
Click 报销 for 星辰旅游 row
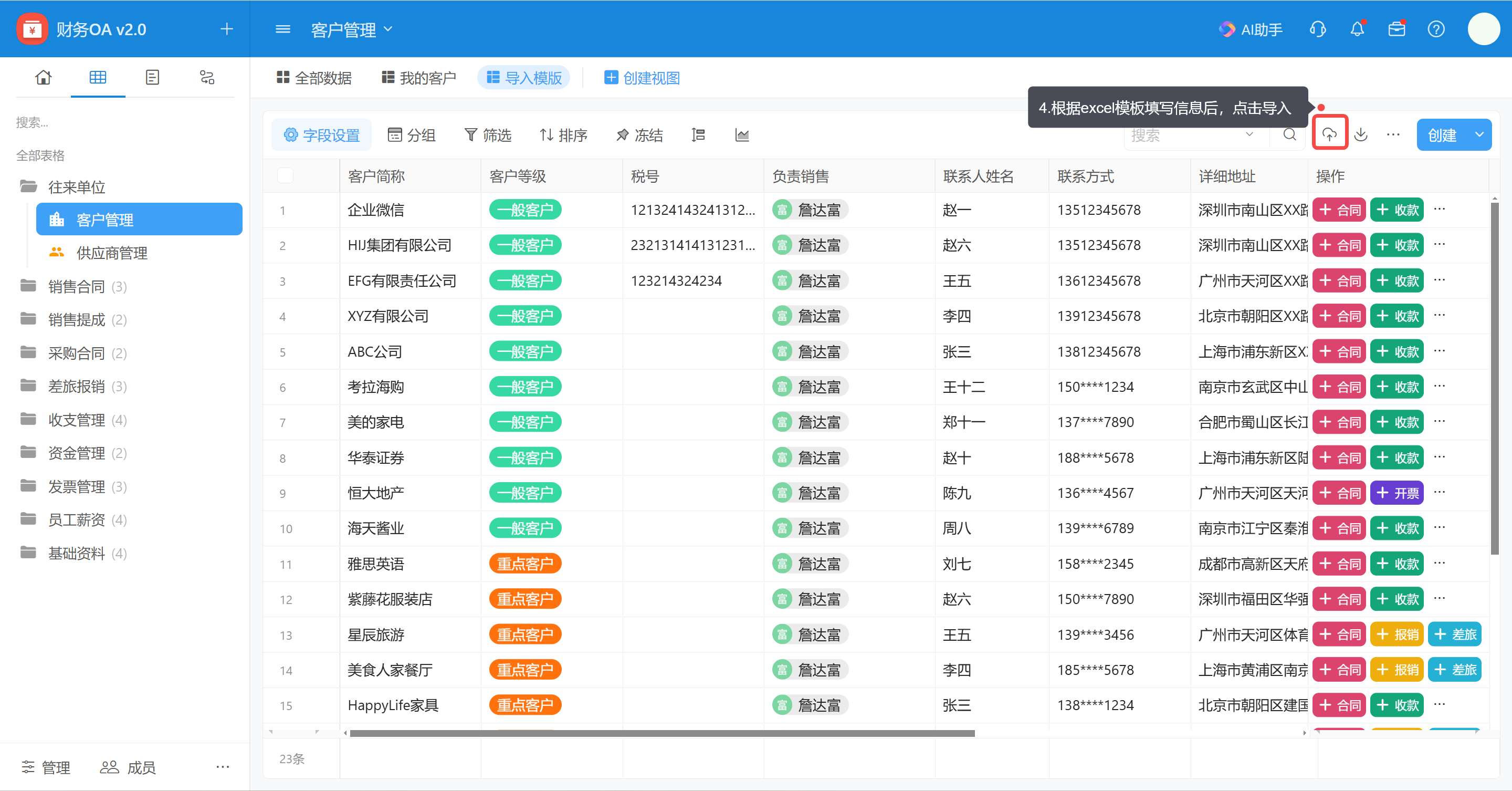1397,634
